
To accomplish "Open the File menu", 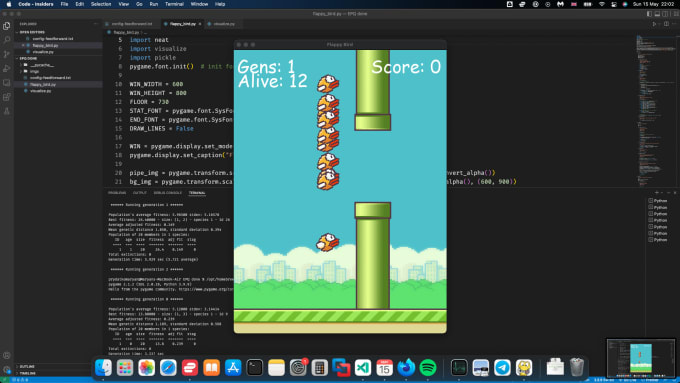I will click(64, 4).
